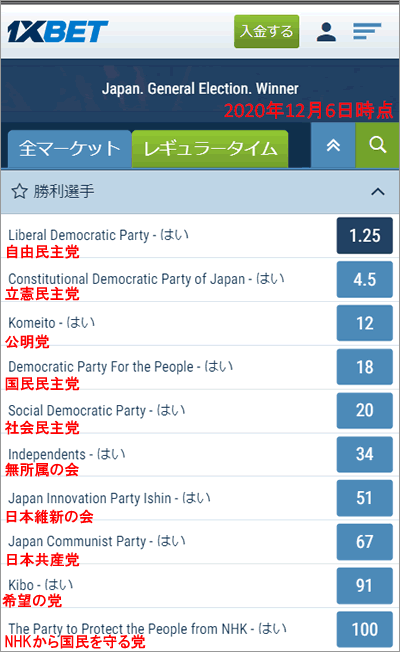The image size is (400, 652).
Task: Choose Japan Innovation Party Ishin odds 51
Action: click(364, 498)
